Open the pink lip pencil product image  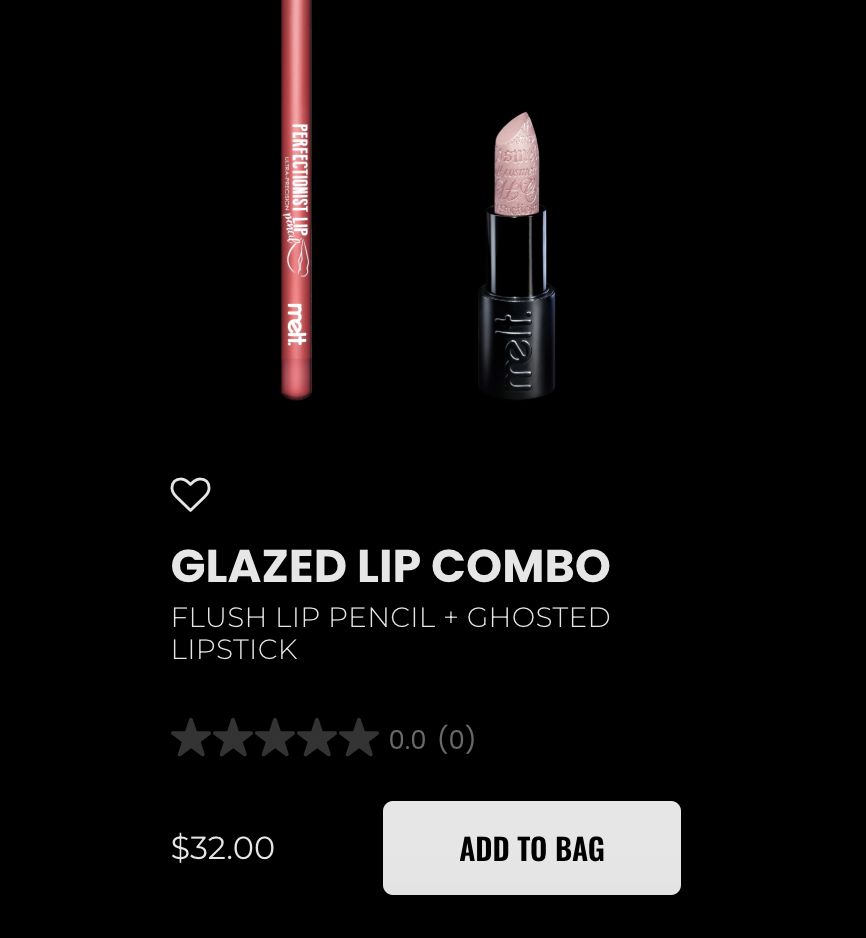pyautogui.click(x=296, y=199)
